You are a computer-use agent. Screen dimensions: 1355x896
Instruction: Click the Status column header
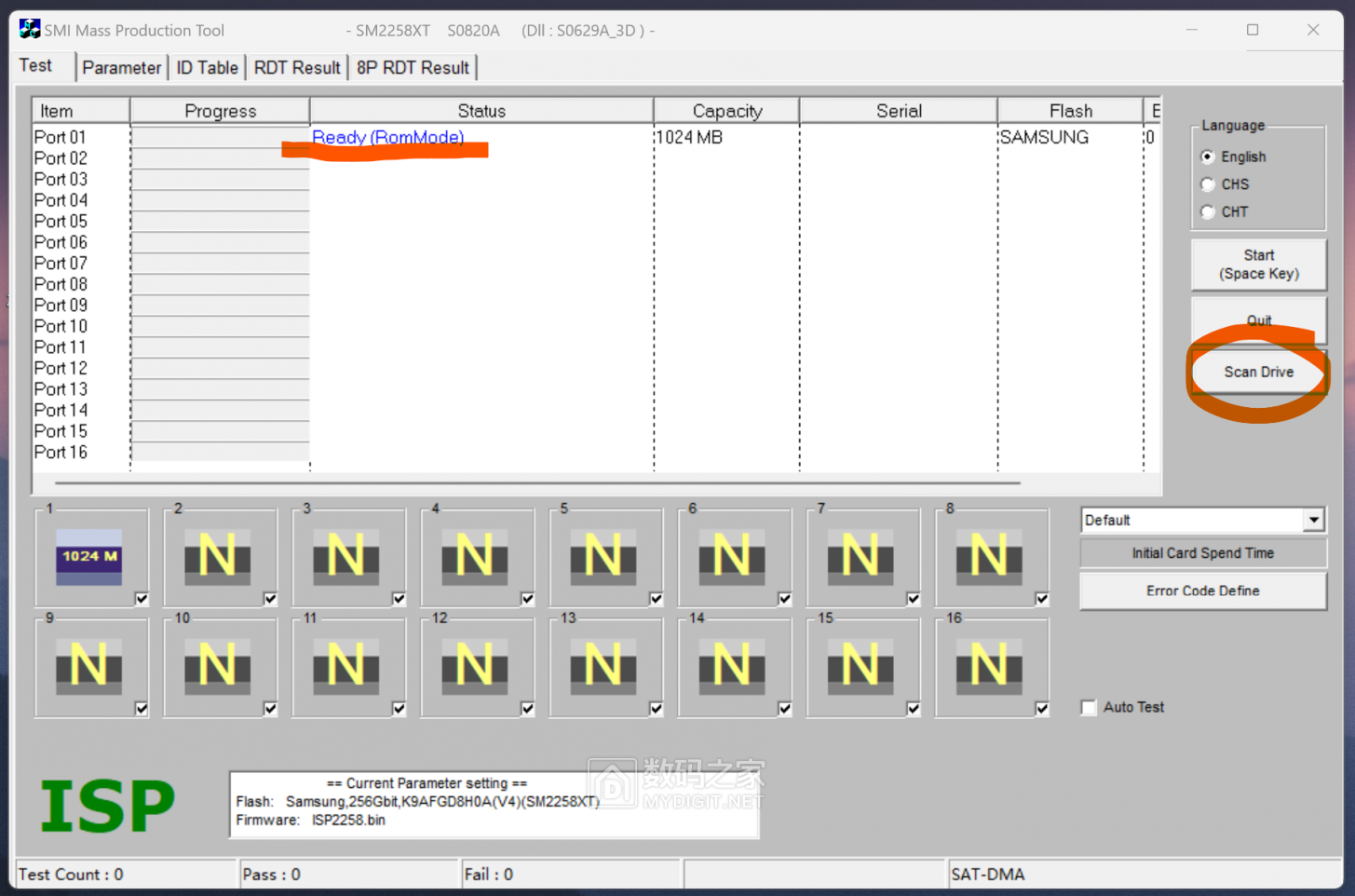tap(481, 111)
